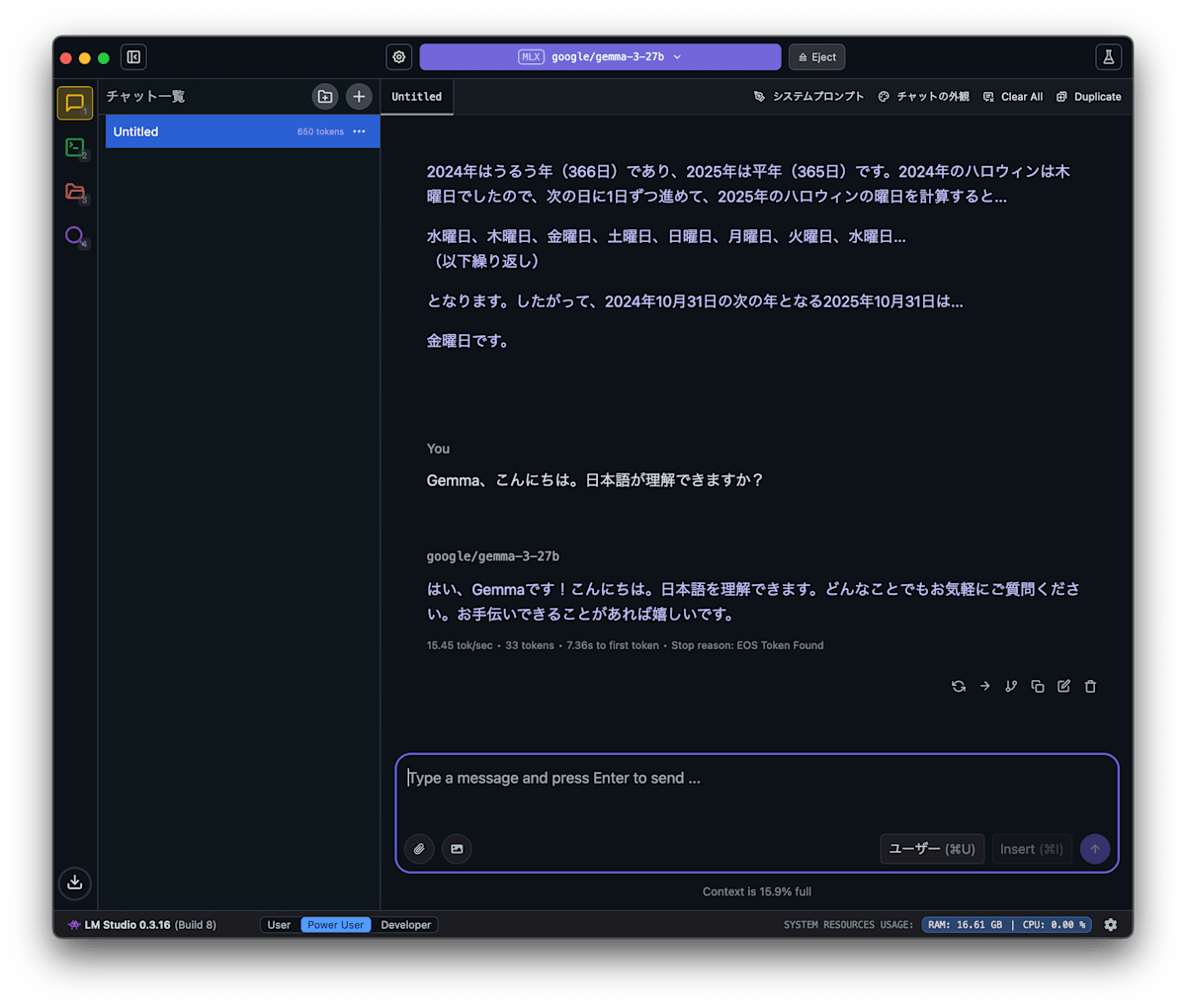Eject the loaded model
The height and width of the screenshot is (1008, 1186).
[x=817, y=57]
